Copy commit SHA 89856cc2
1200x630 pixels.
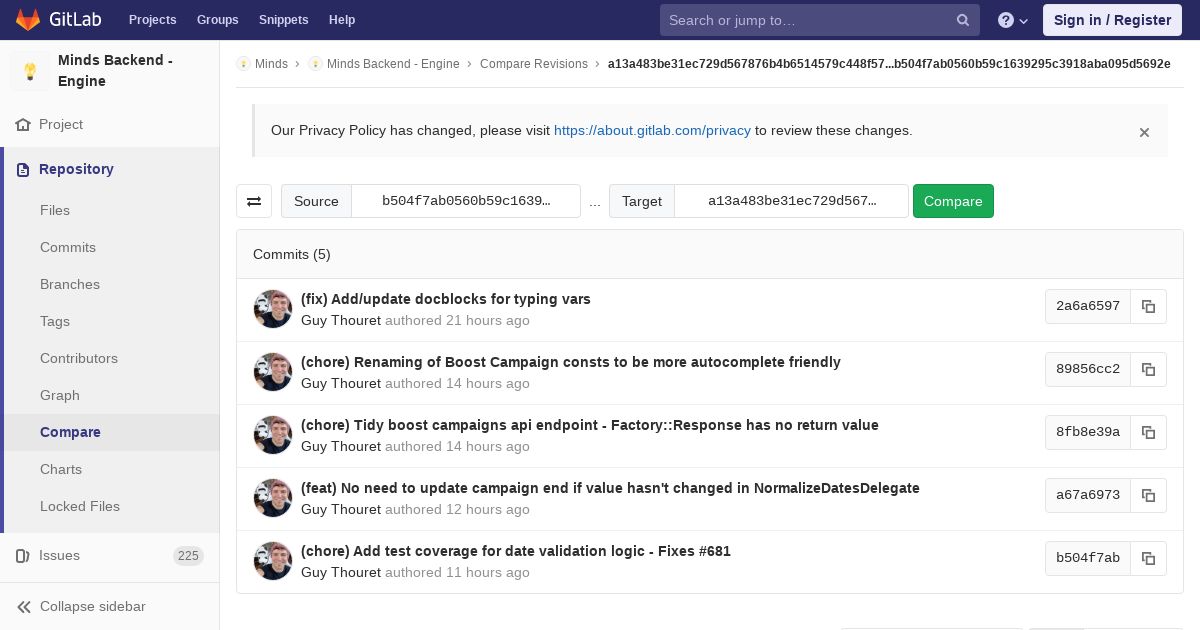tap(1148, 370)
